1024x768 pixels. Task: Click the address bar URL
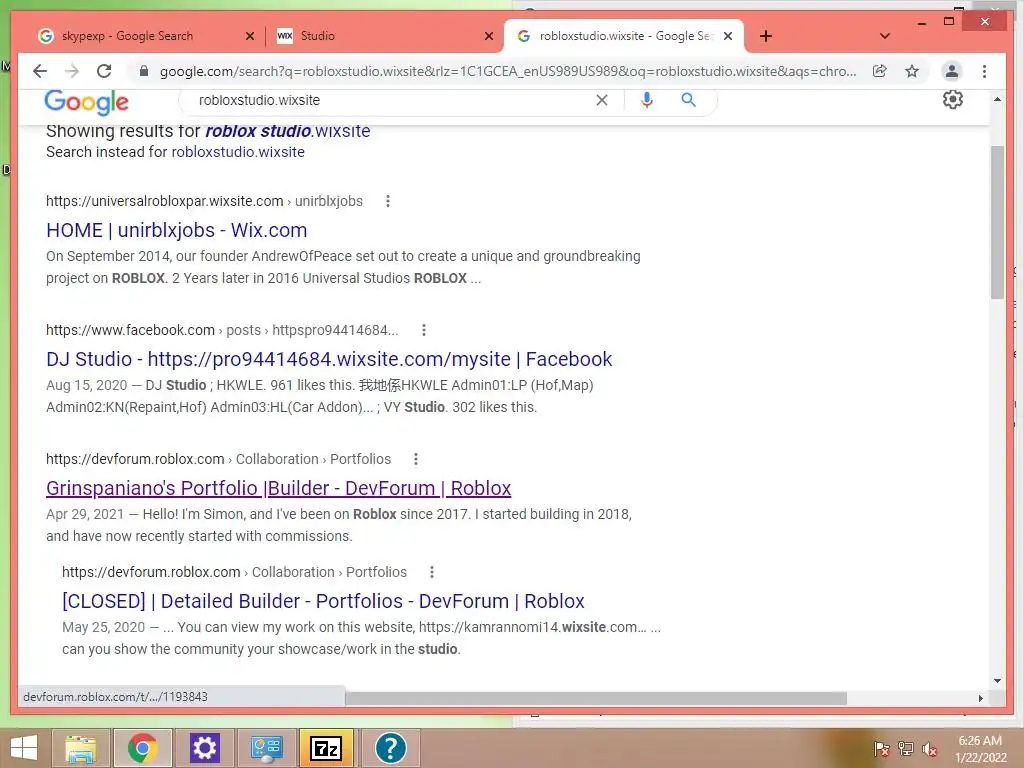click(507, 71)
